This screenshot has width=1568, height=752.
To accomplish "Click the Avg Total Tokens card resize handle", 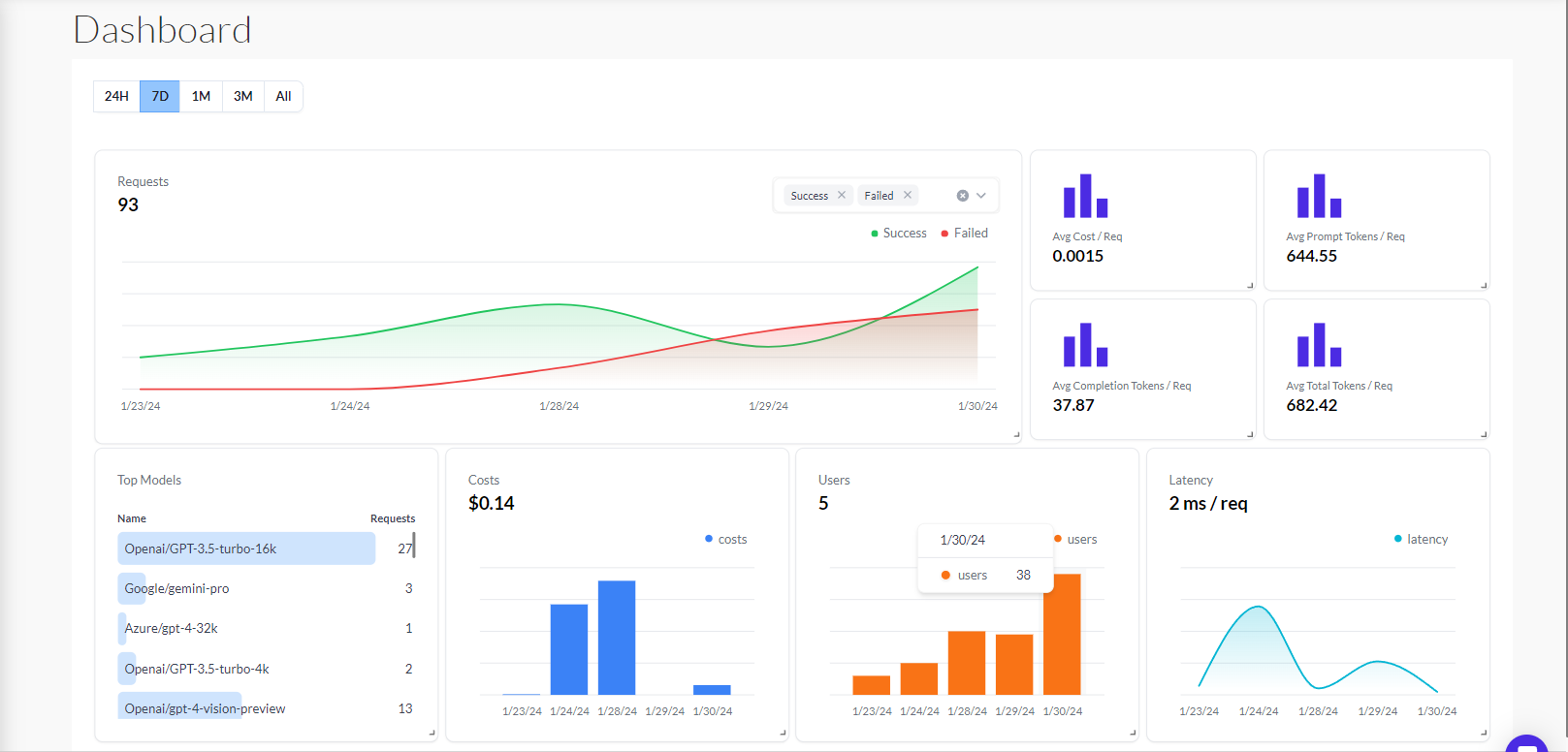I will tap(1484, 434).
